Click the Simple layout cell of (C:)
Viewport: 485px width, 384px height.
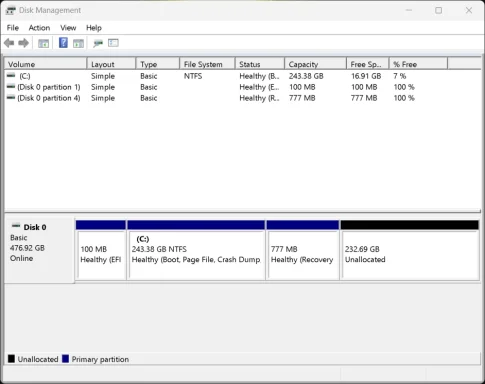point(103,76)
